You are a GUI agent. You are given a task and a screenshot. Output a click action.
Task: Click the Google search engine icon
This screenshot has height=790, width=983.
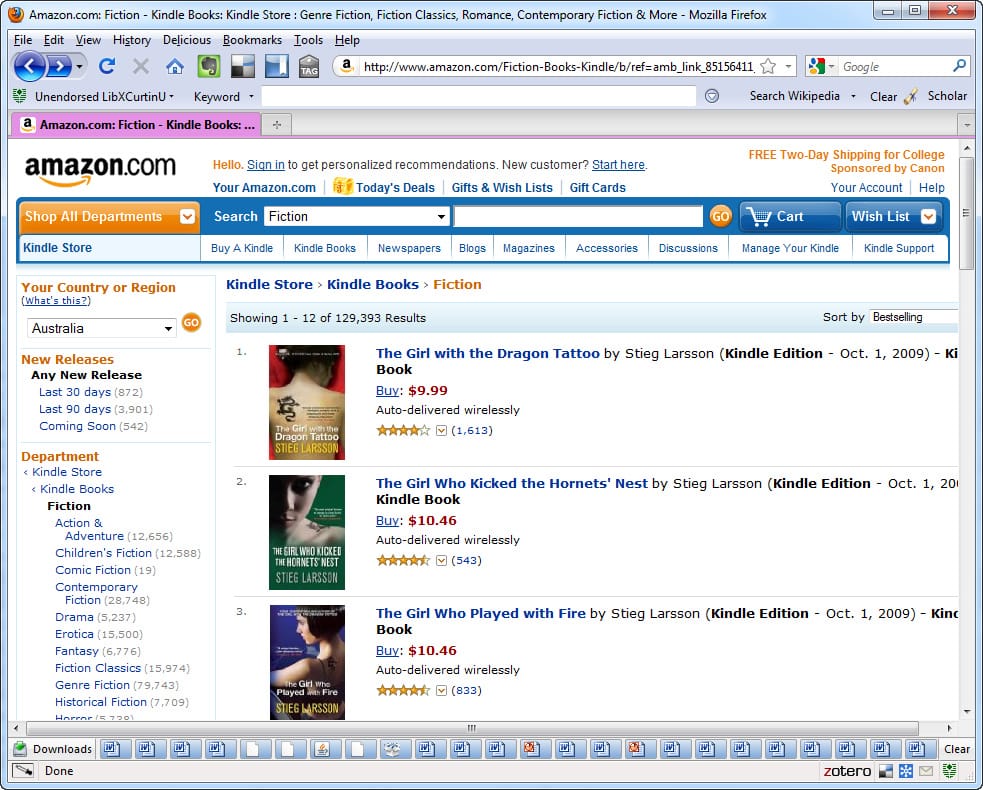click(x=816, y=66)
